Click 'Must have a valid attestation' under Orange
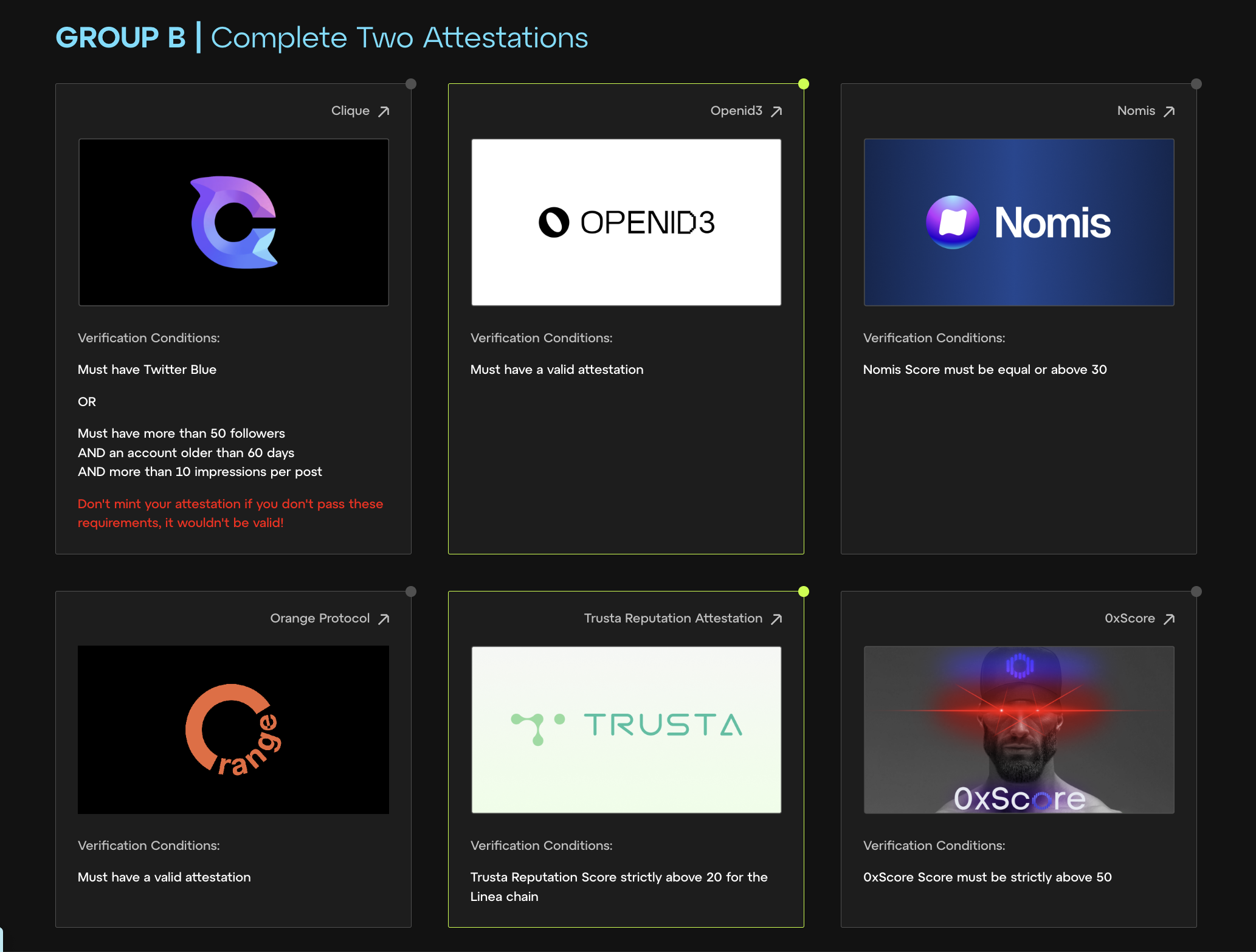This screenshot has height=952, width=1256. [x=164, y=877]
